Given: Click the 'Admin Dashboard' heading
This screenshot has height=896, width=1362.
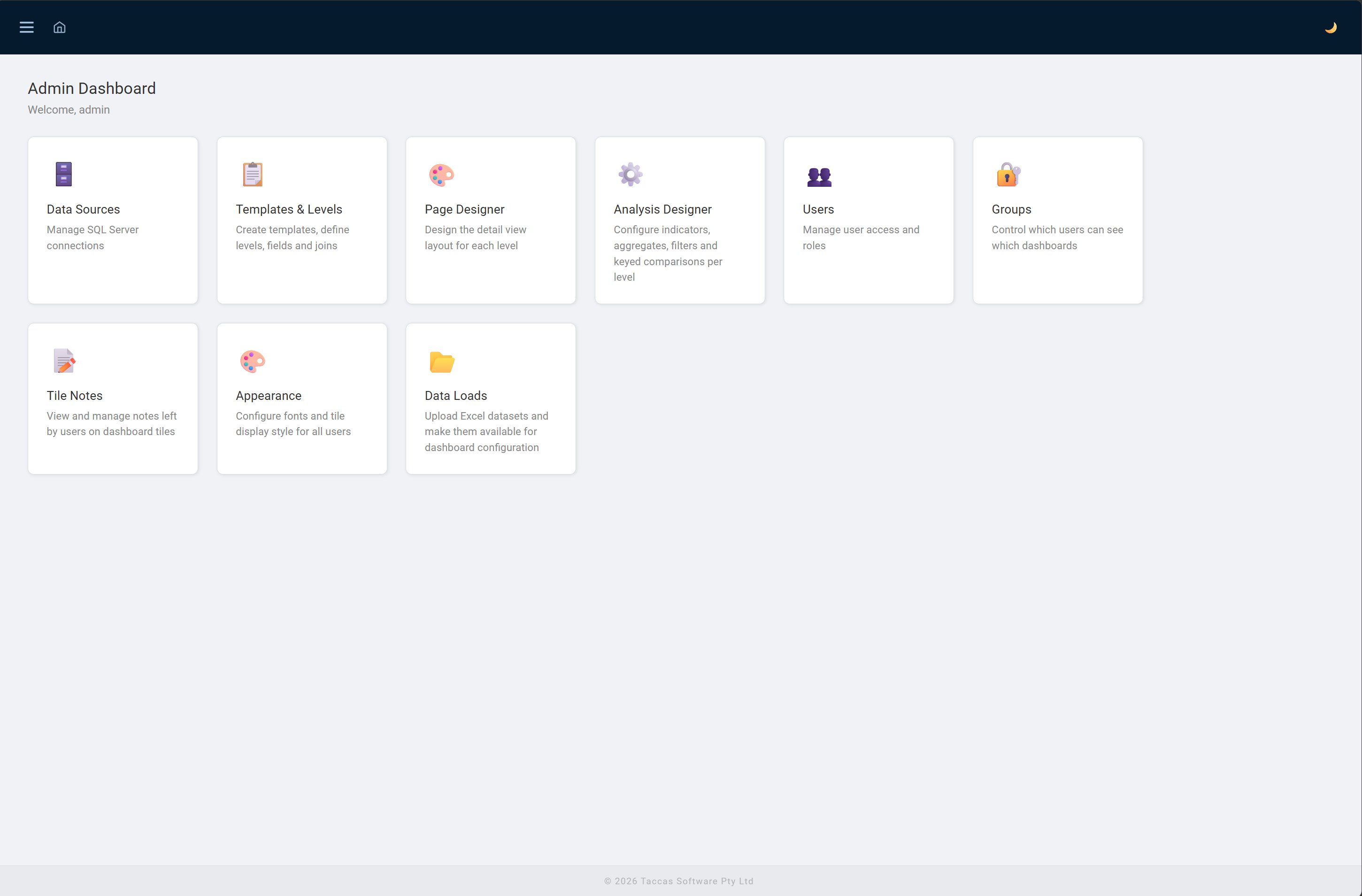Looking at the screenshot, I should tap(92, 88).
